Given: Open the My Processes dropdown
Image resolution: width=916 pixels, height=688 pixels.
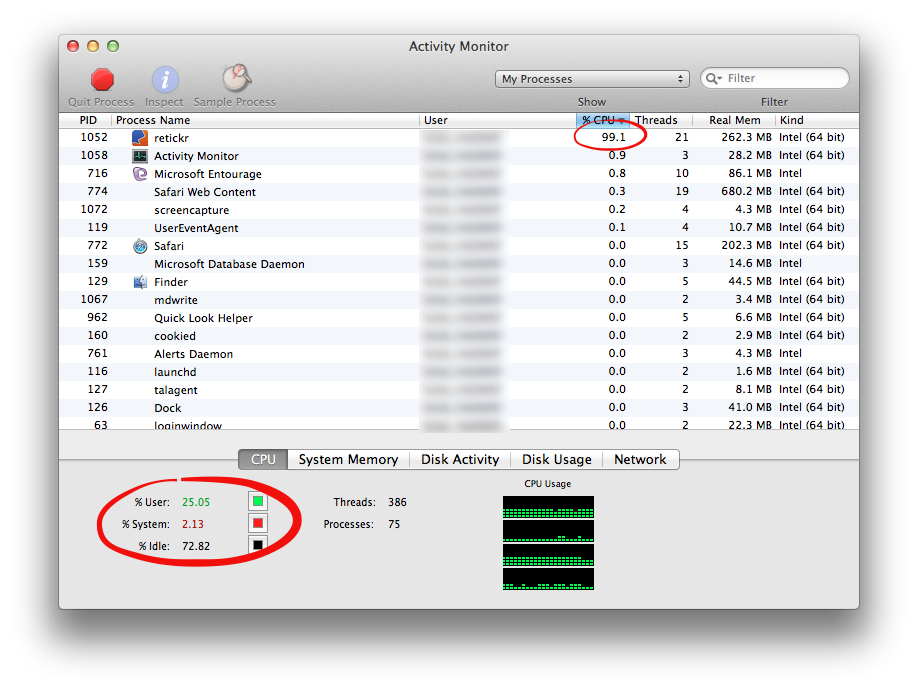Looking at the screenshot, I should point(592,79).
